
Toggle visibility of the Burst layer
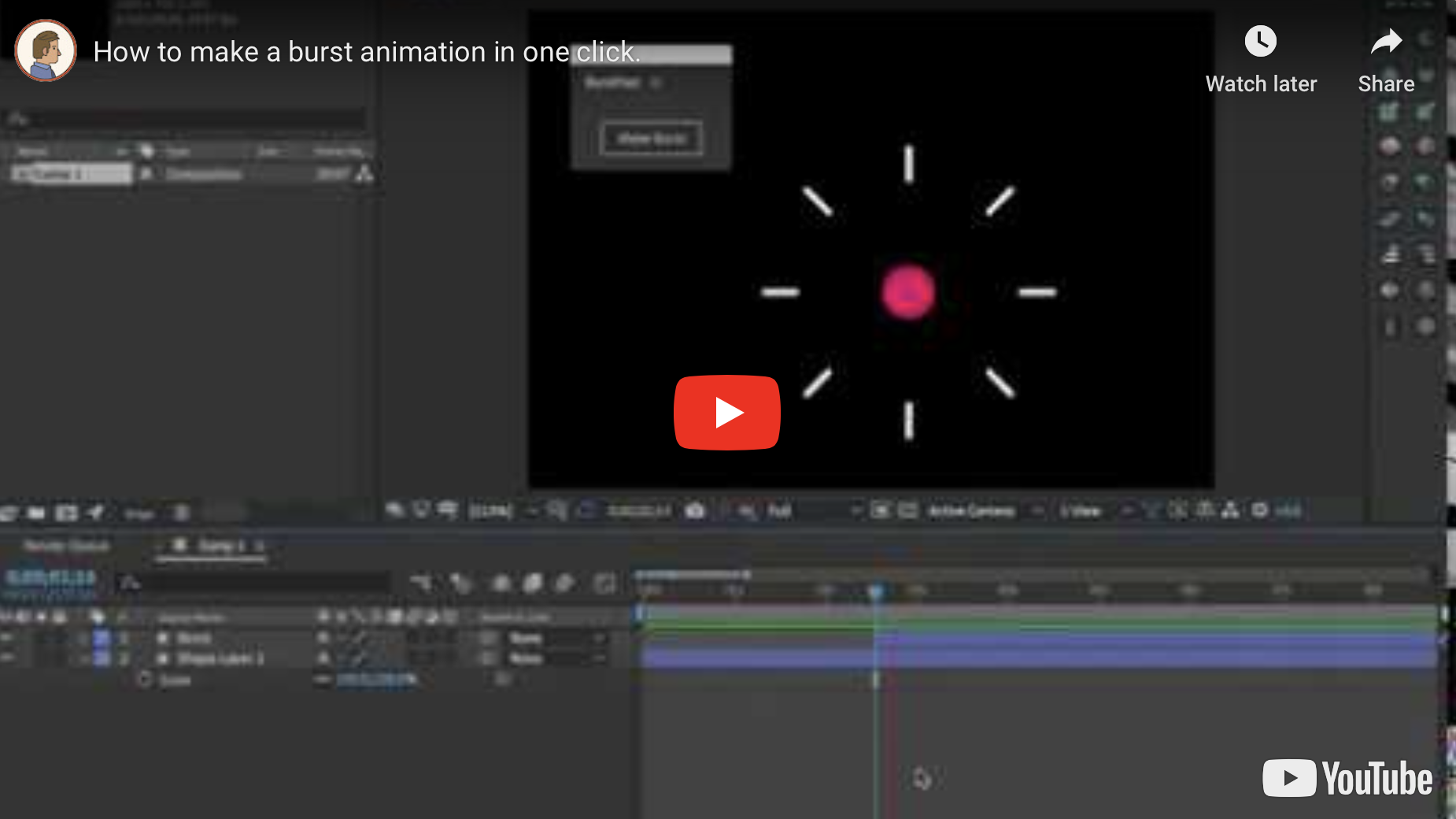(x=6, y=638)
